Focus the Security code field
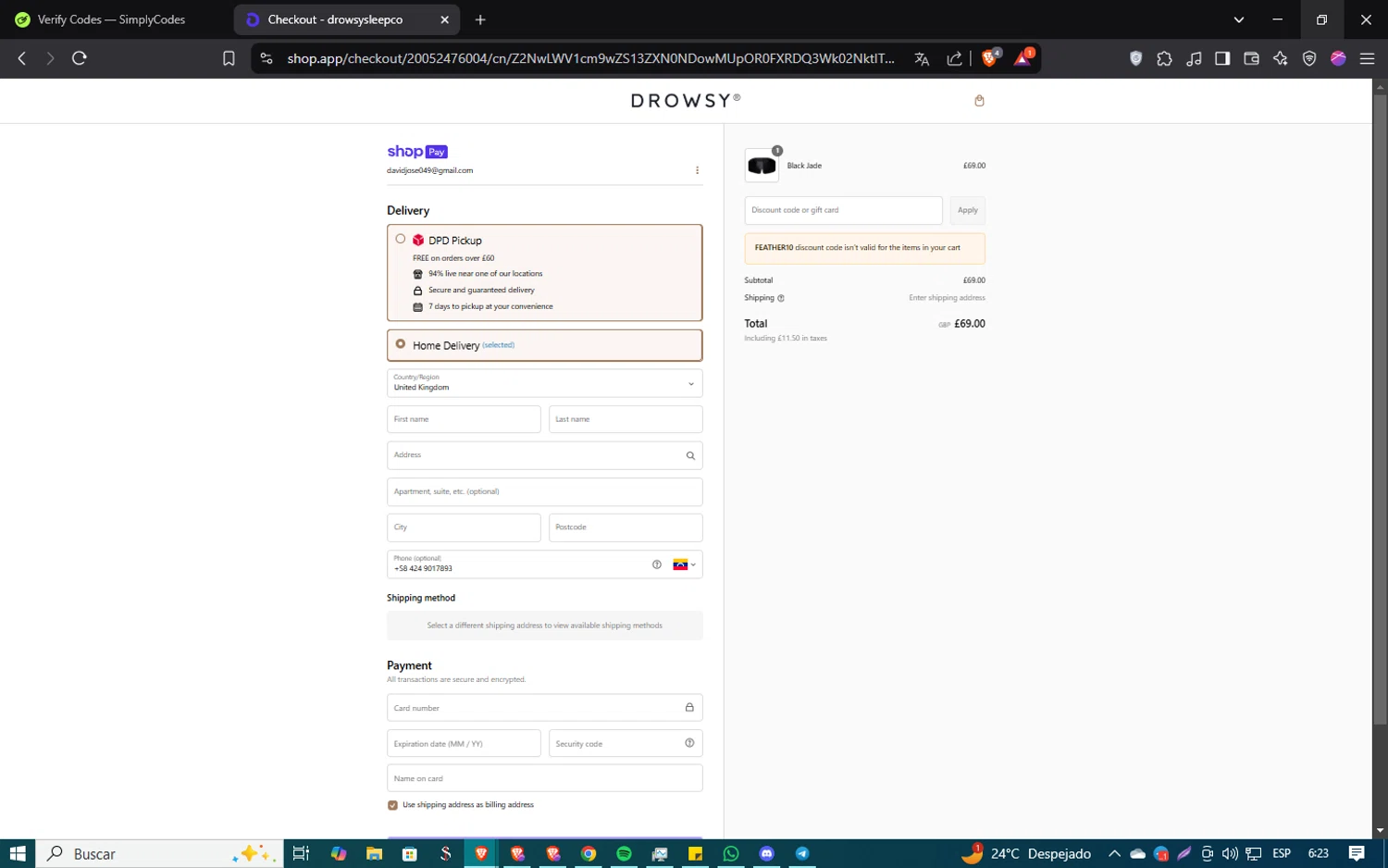Viewport: 1388px width, 868px height. click(626, 743)
